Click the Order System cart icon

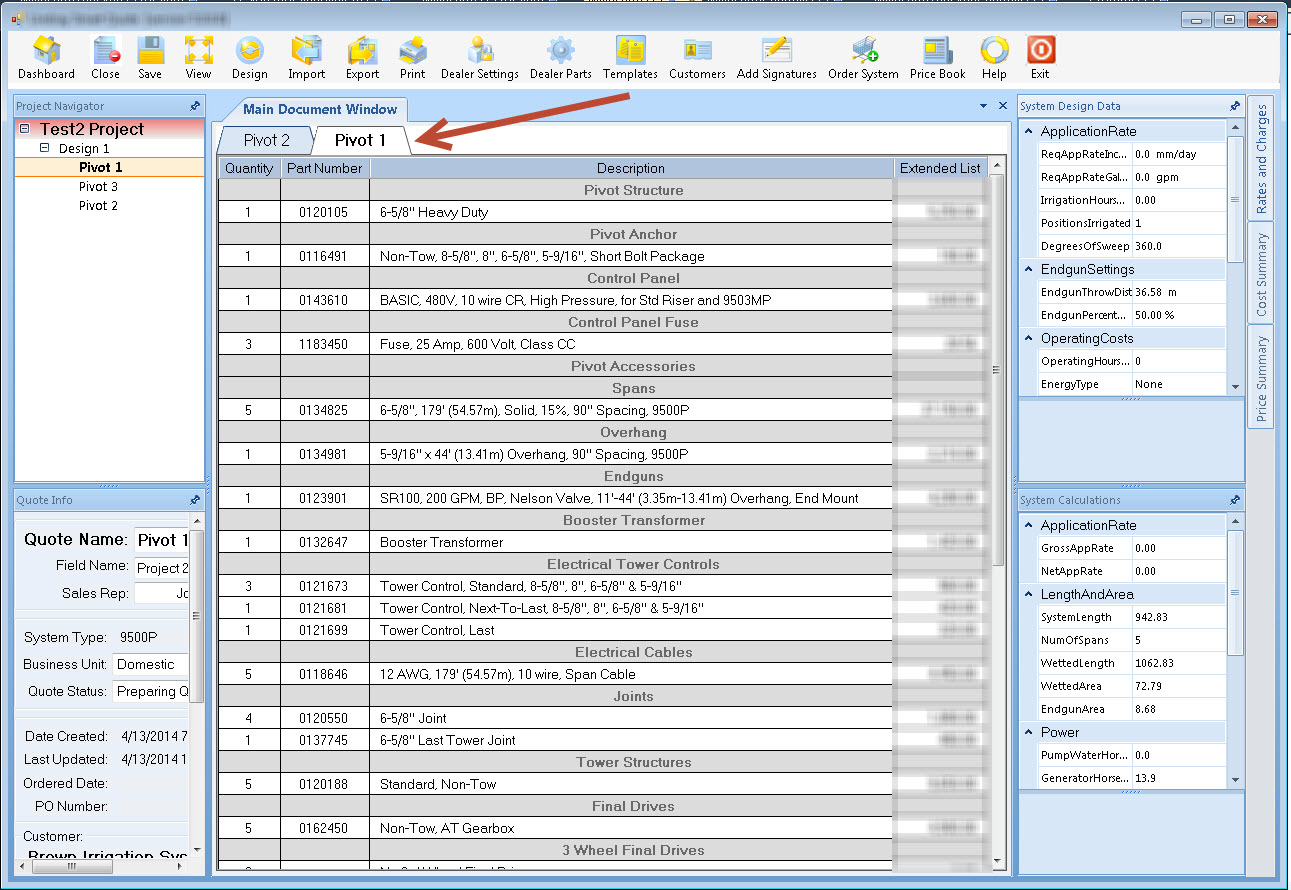point(863,58)
